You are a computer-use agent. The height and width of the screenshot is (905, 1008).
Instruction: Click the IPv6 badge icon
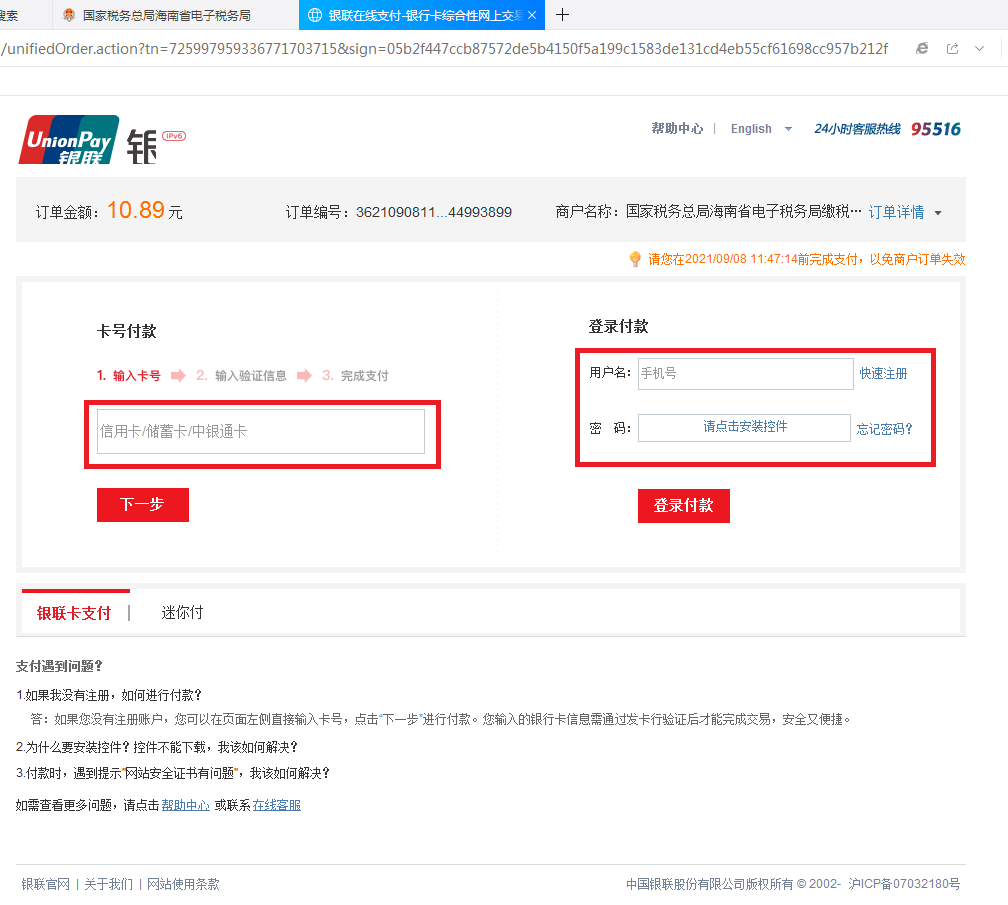pyautogui.click(x=174, y=136)
